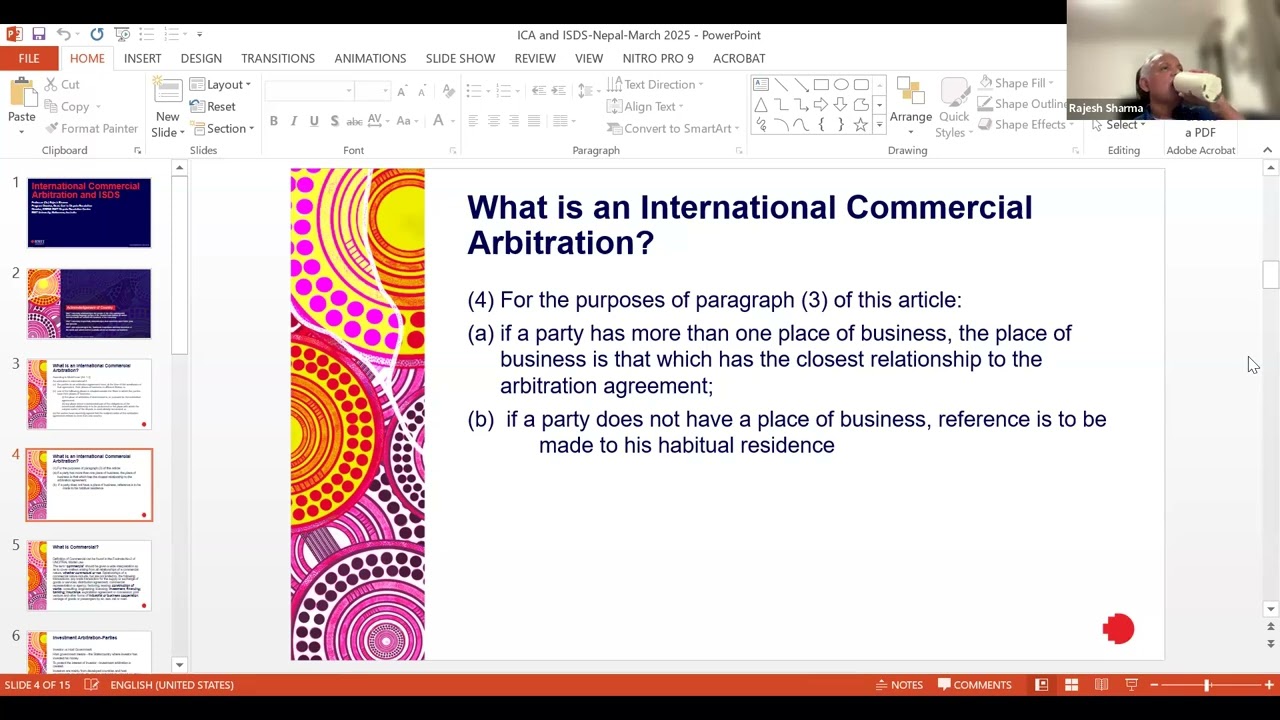Open the Section dropdown

coord(221,129)
